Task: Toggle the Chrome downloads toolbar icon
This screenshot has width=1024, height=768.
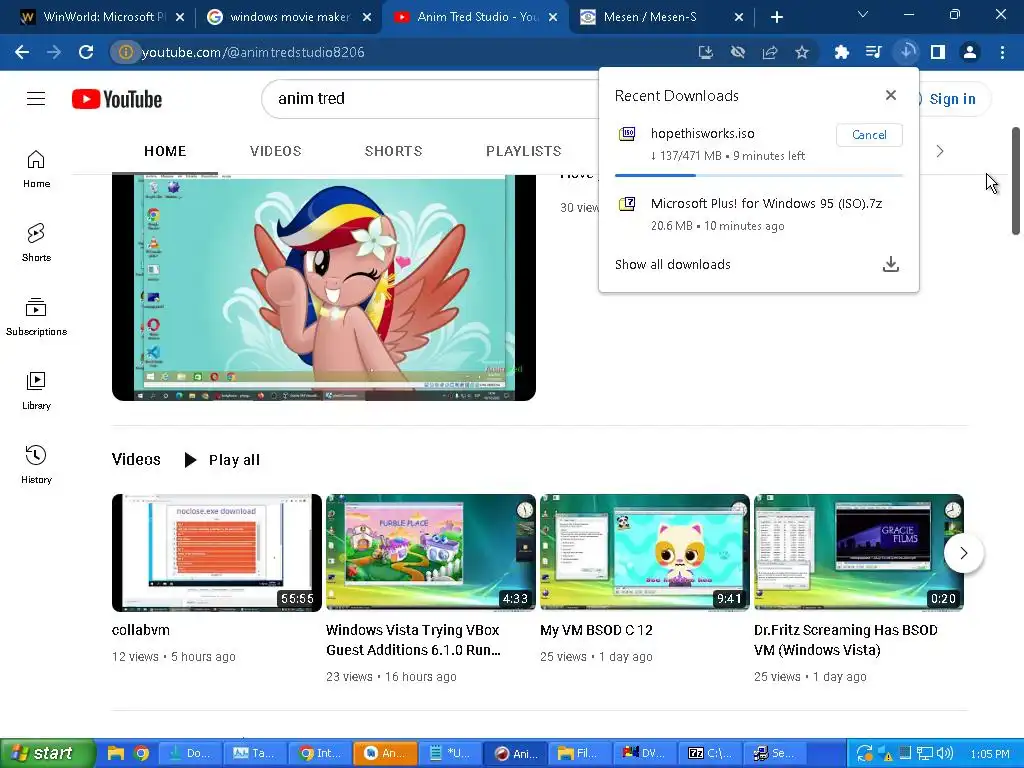Action: point(906,52)
